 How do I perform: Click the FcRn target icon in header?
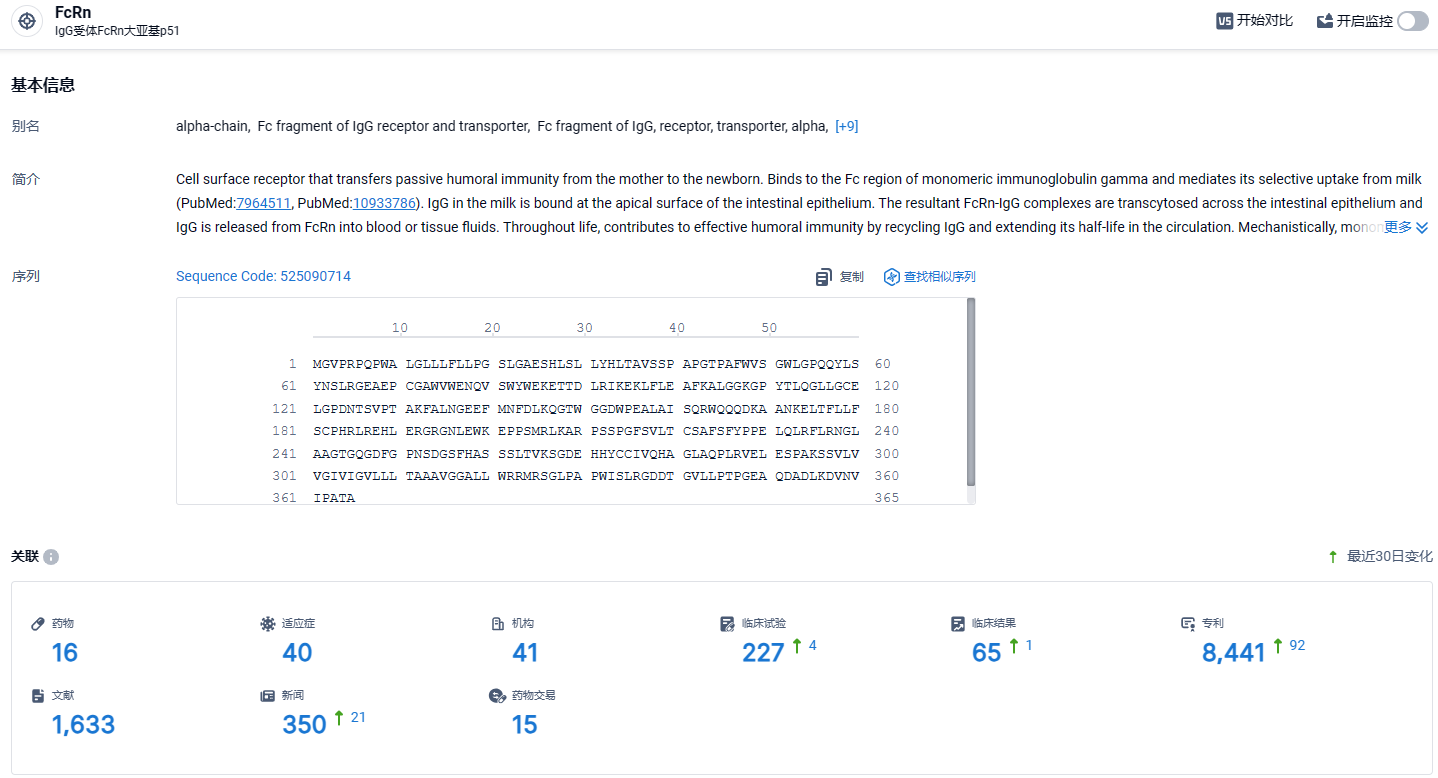click(27, 21)
